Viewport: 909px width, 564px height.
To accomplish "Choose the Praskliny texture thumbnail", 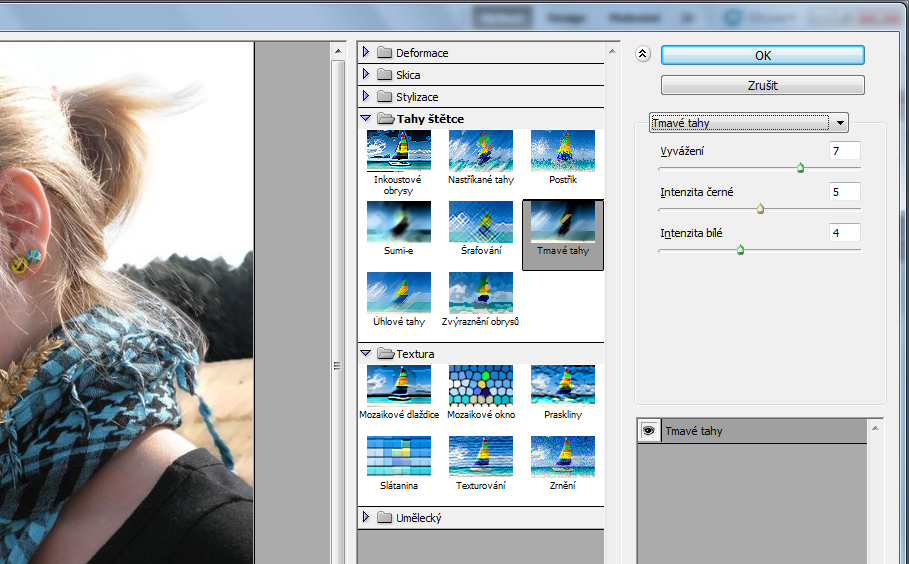I will click(562, 385).
